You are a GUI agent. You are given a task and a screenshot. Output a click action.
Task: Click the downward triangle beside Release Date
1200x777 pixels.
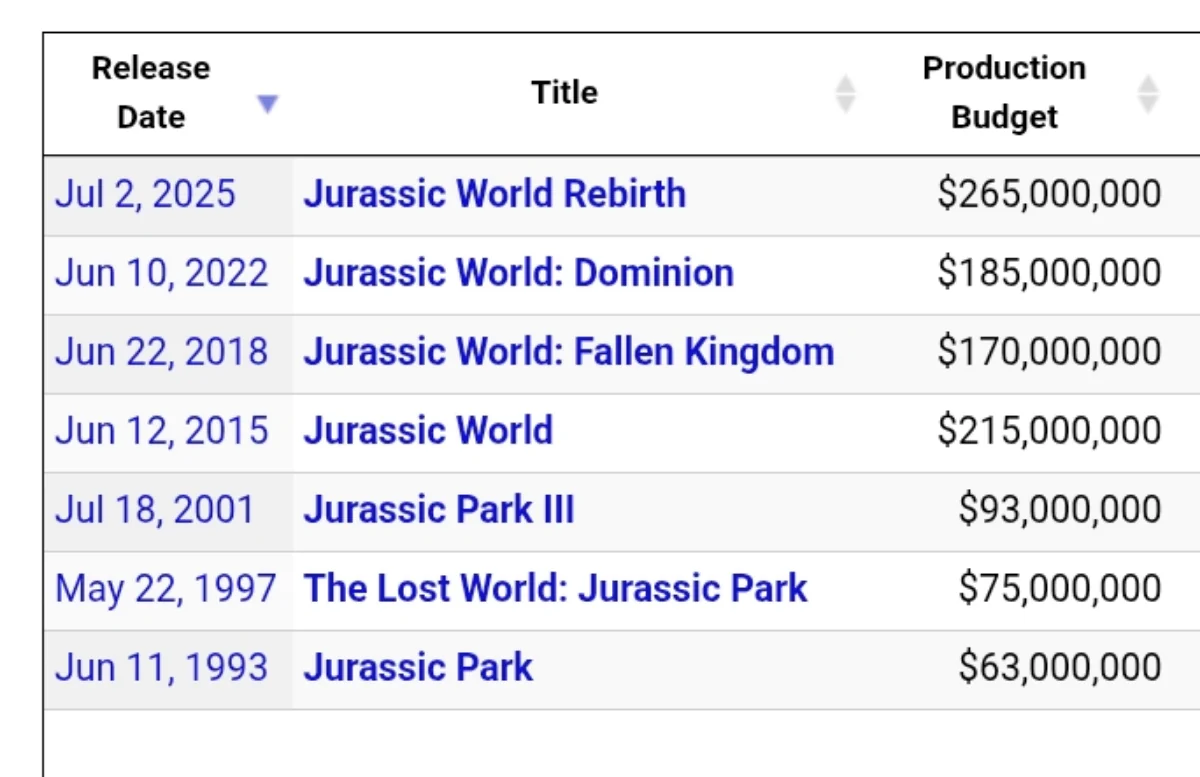[267, 103]
